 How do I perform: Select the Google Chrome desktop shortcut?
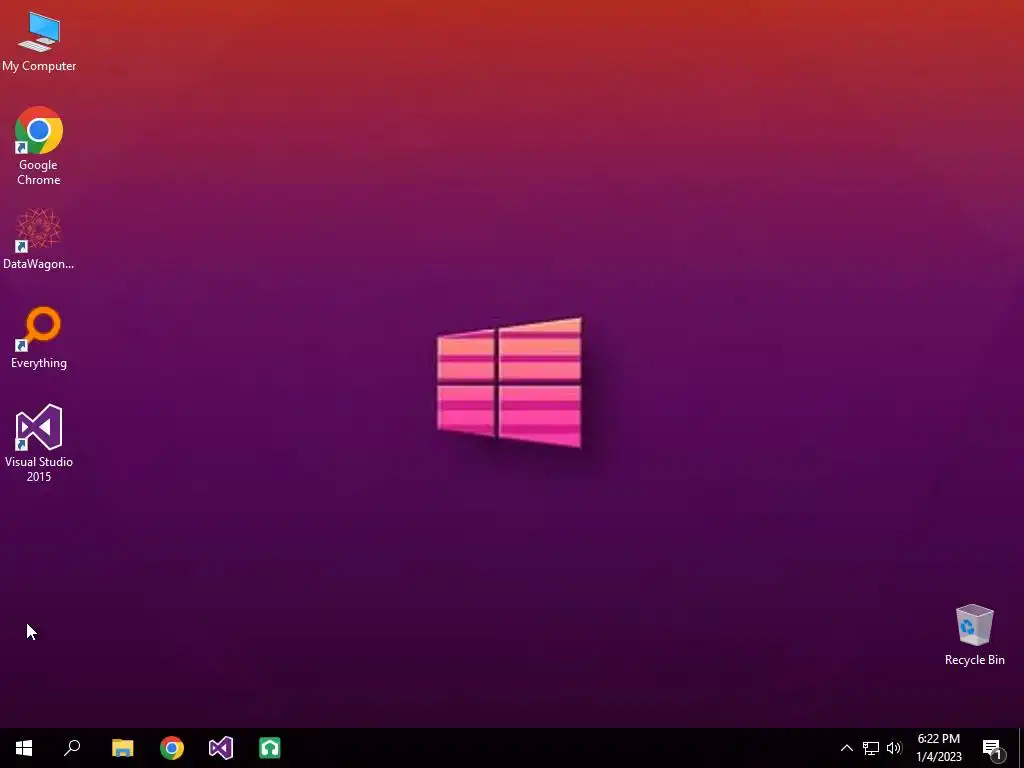point(39,145)
